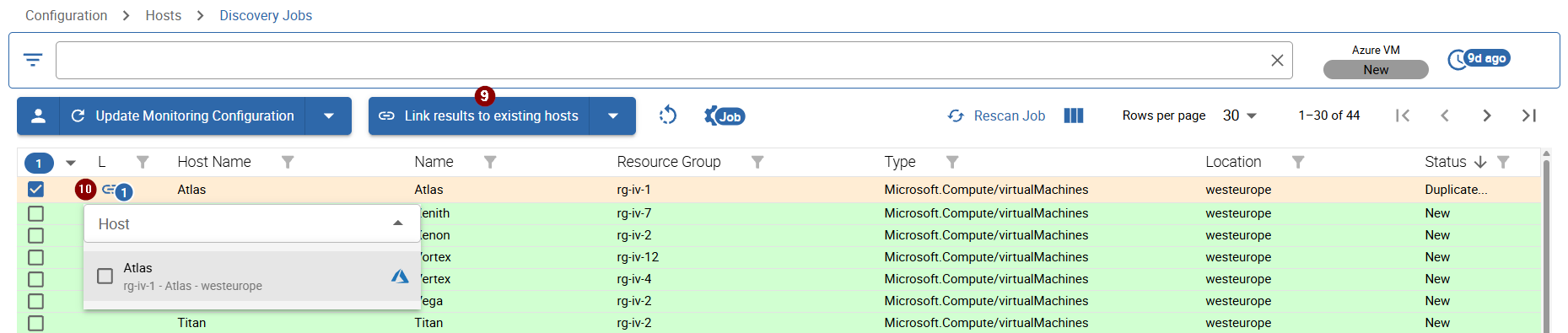
Task: Uncheck the Atlas row checkbox
Action: click(35, 190)
